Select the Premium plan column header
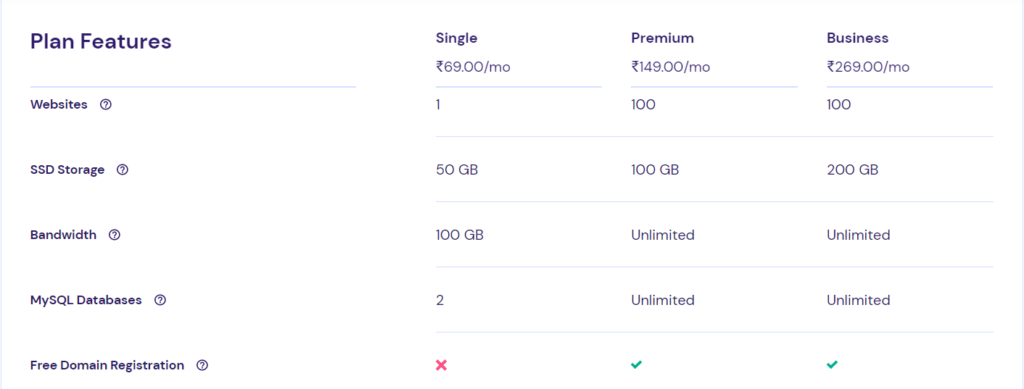 (x=662, y=38)
